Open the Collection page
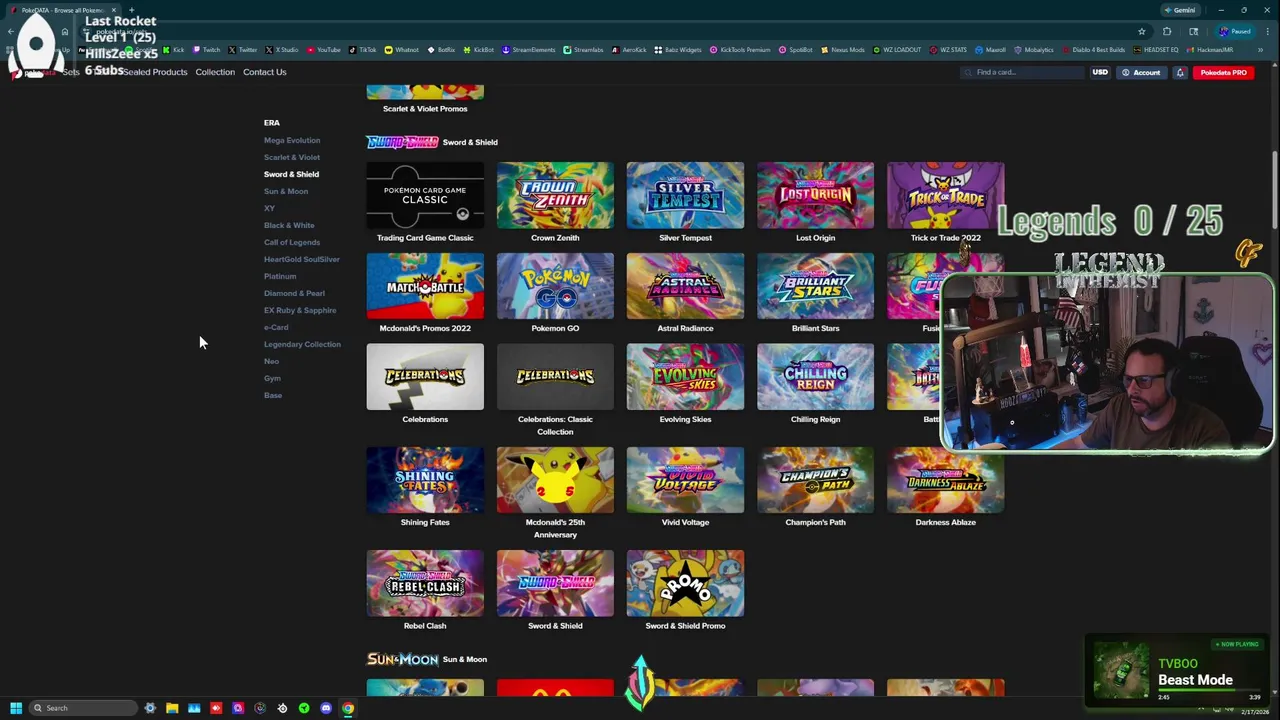Viewport: 1280px width, 720px height. pyautogui.click(x=215, y=72)
